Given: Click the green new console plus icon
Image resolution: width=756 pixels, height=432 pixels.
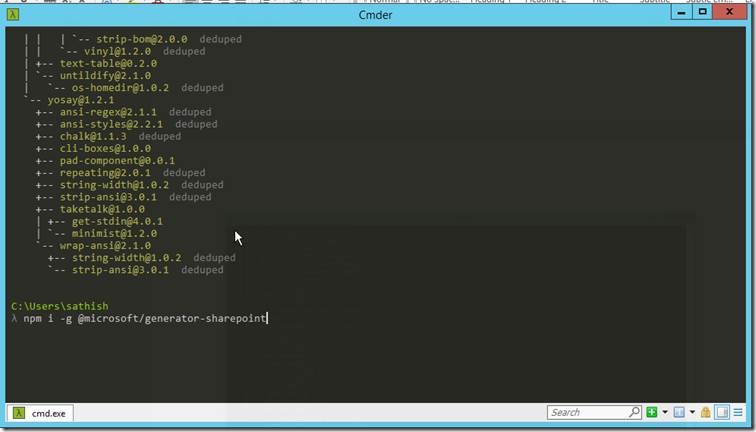Looking at the screenshot, I should click(x=652, y=412).
